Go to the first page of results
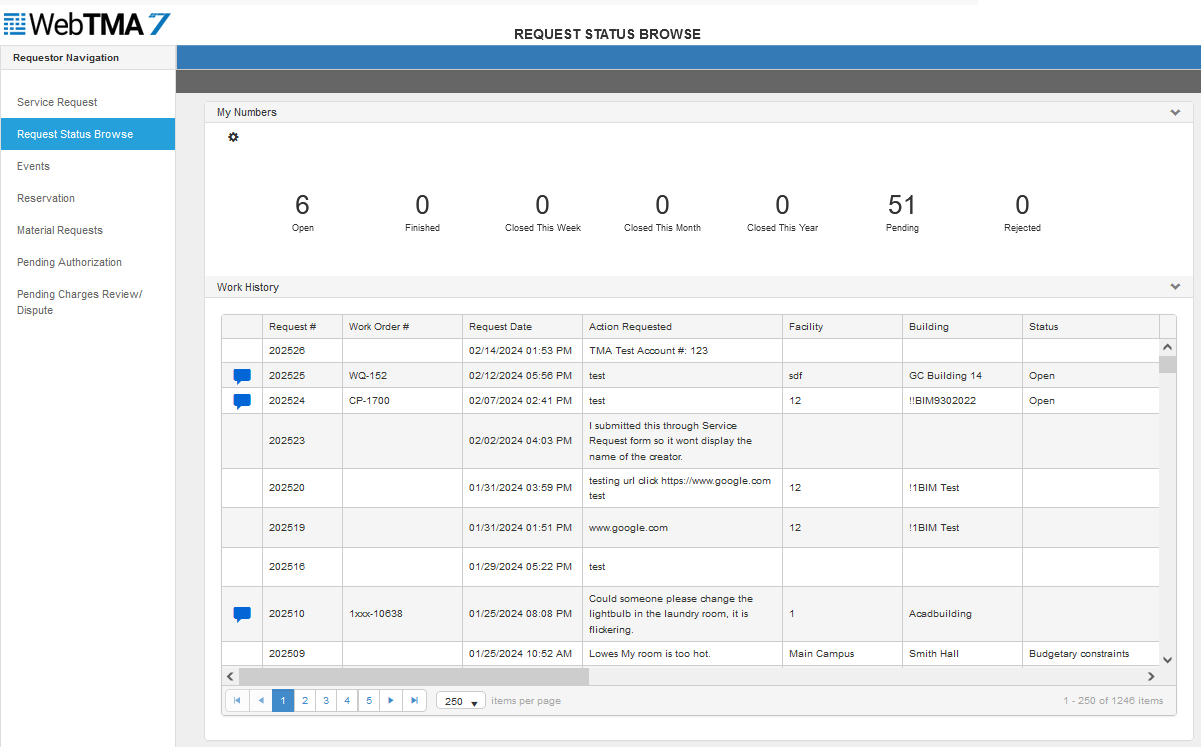 pyautogui.click(x=237, y=700)
